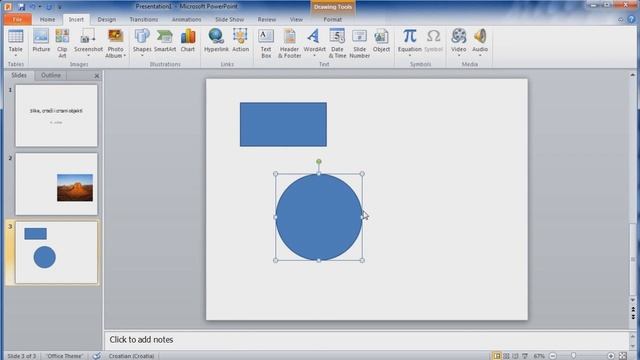This screenshot has width=640, height=360.
Task: Close the slides thumbnail pane
Action: (x=97, y=76)
